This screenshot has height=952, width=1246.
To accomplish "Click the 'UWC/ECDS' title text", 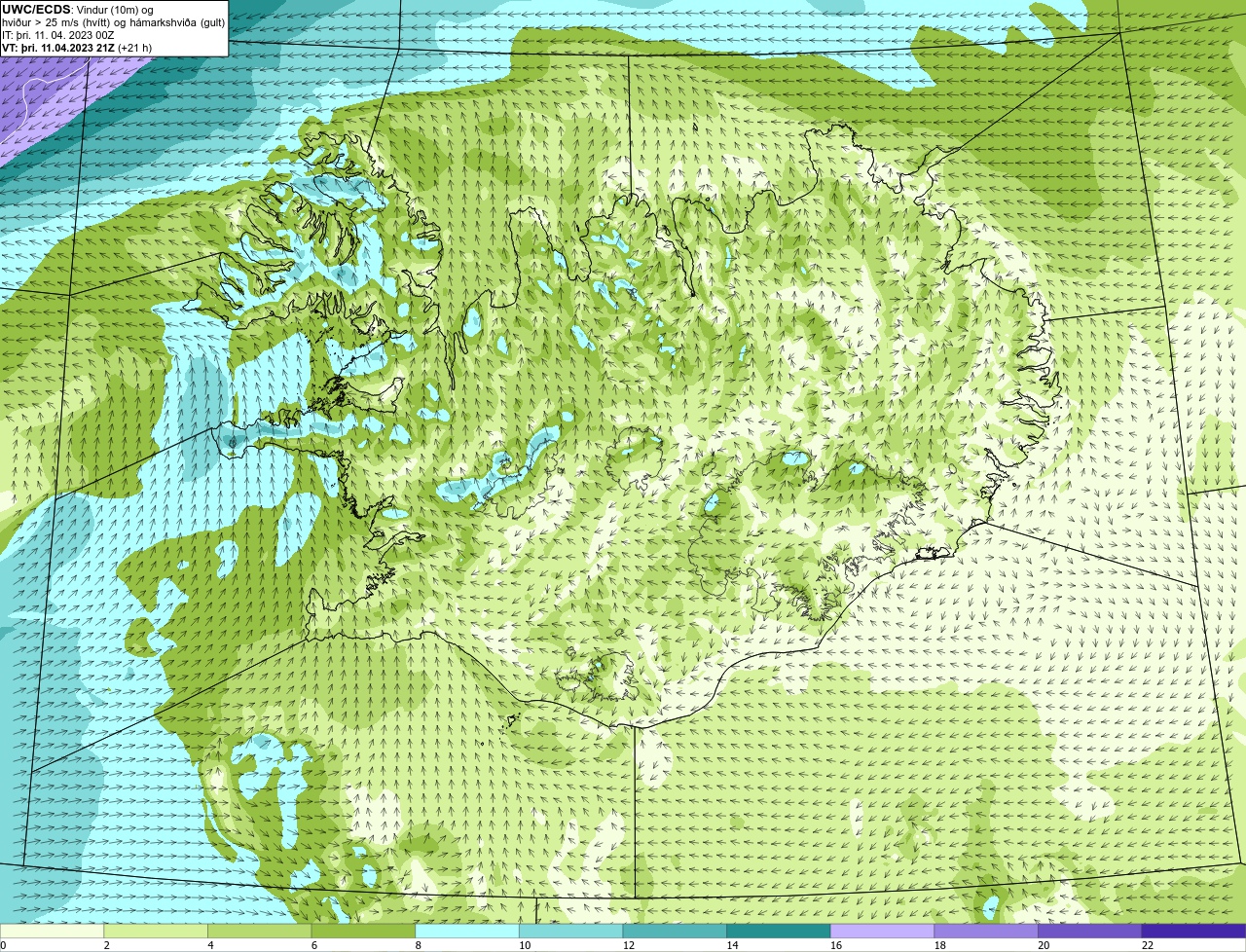I will coord(36,10).
